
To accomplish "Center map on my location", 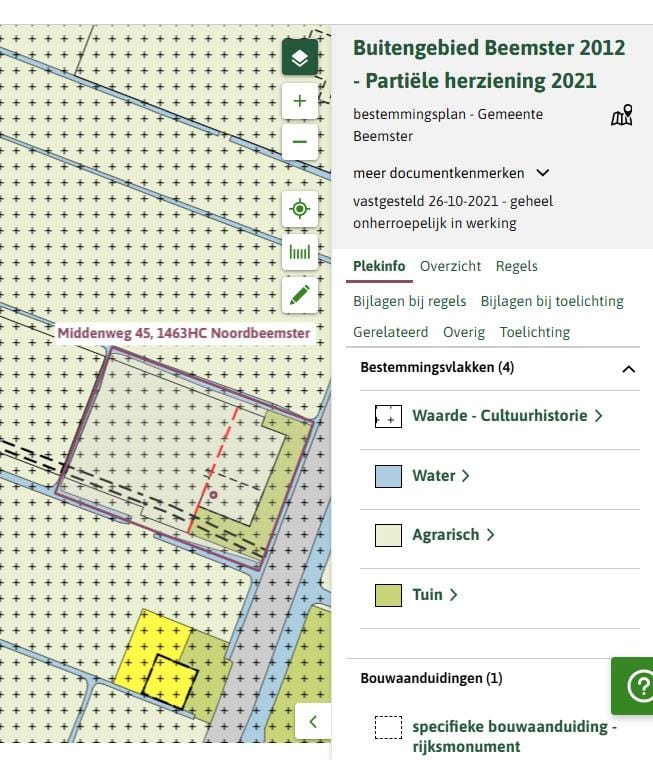I will tap(300, 209).
